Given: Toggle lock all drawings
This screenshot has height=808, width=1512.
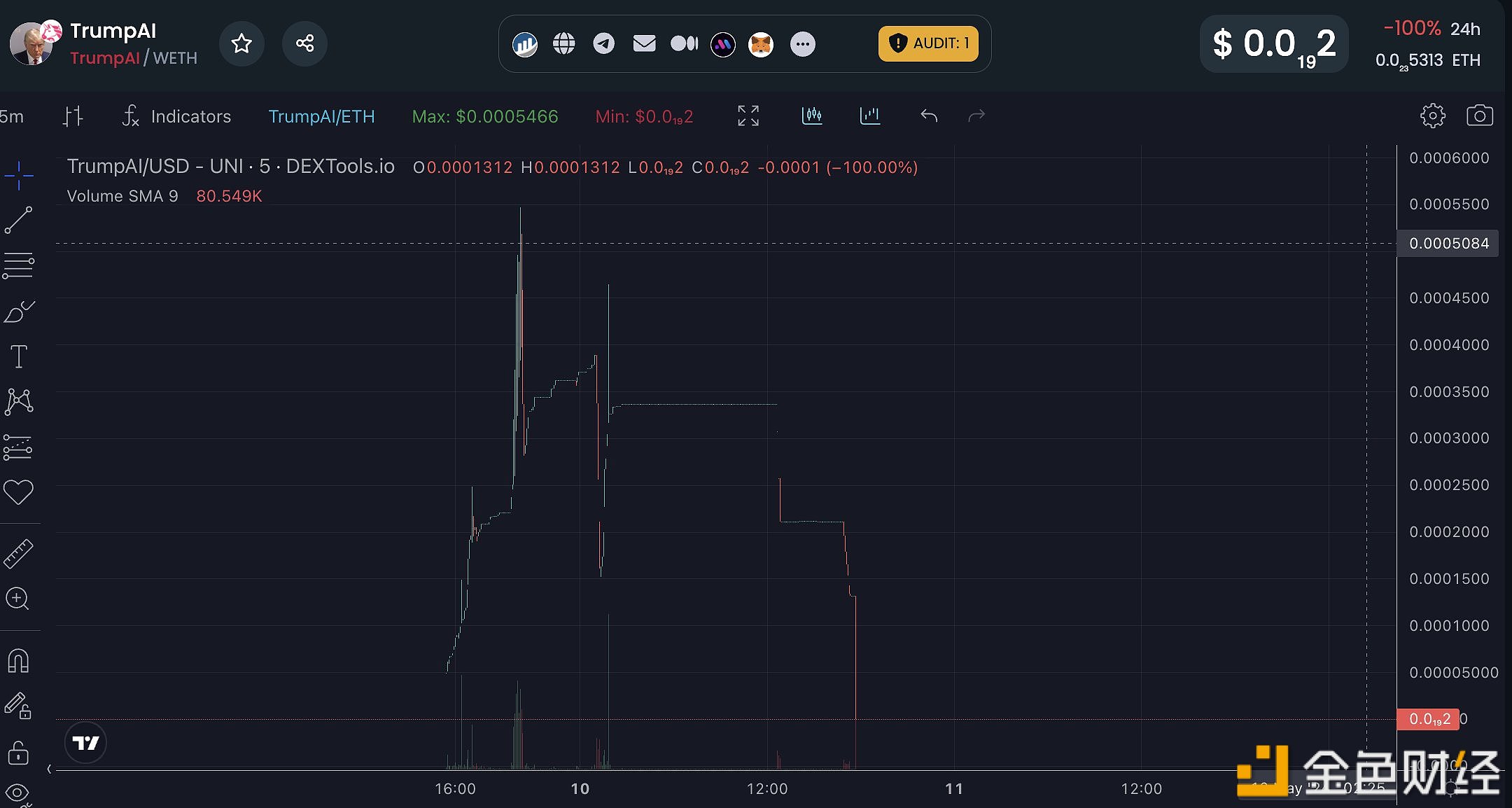Looking at the screenshot, I should click(x=18, y=753).
